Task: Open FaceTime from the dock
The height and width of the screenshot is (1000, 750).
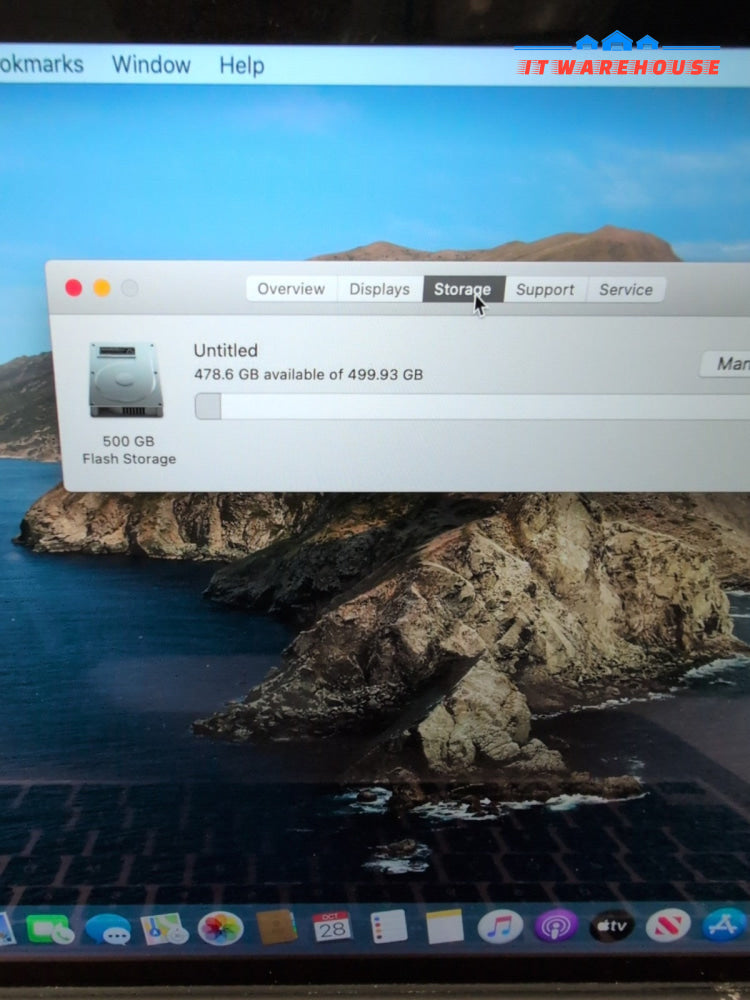Action: click(x=49, y=929)
